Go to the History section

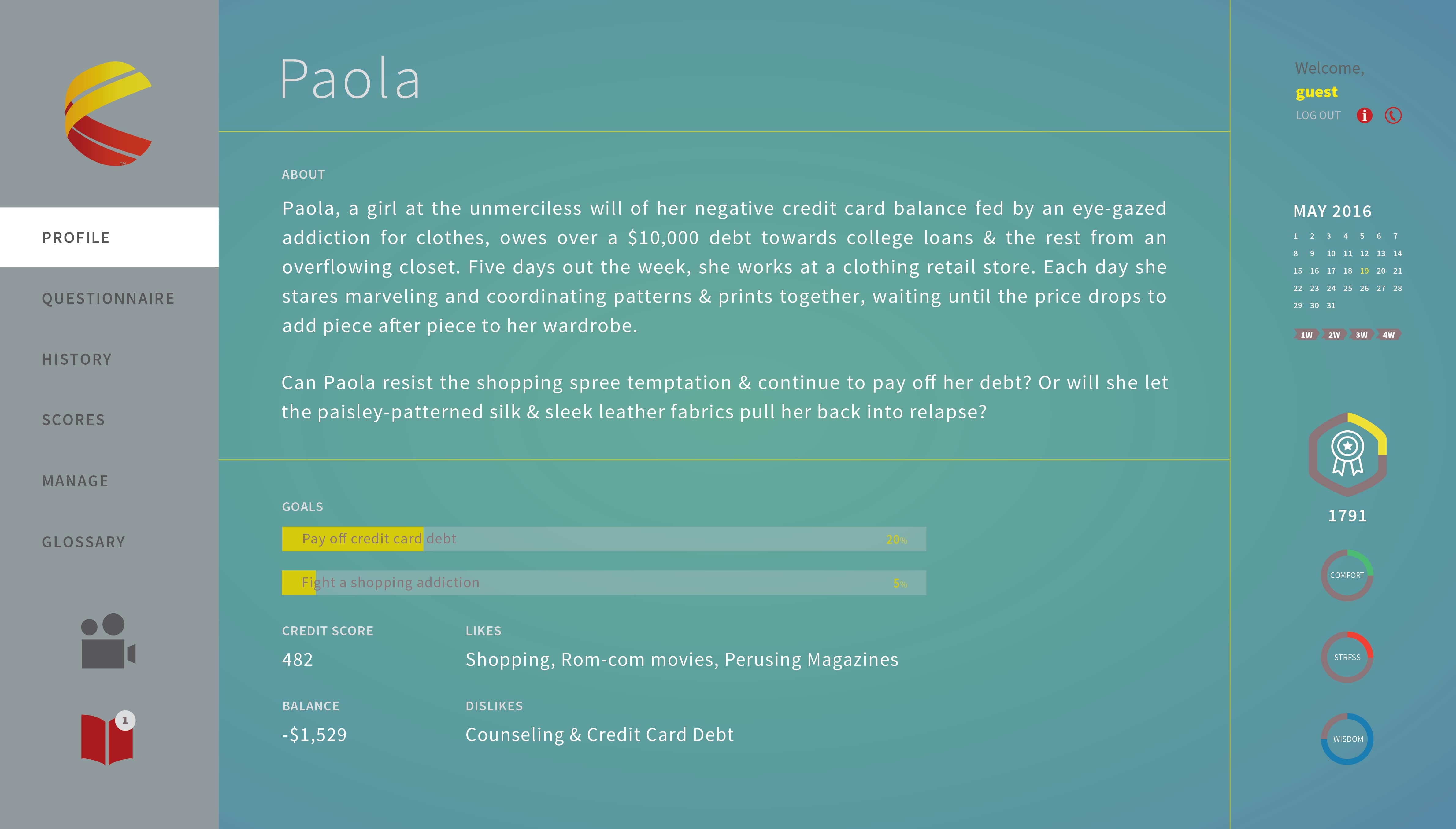(77, 359)
